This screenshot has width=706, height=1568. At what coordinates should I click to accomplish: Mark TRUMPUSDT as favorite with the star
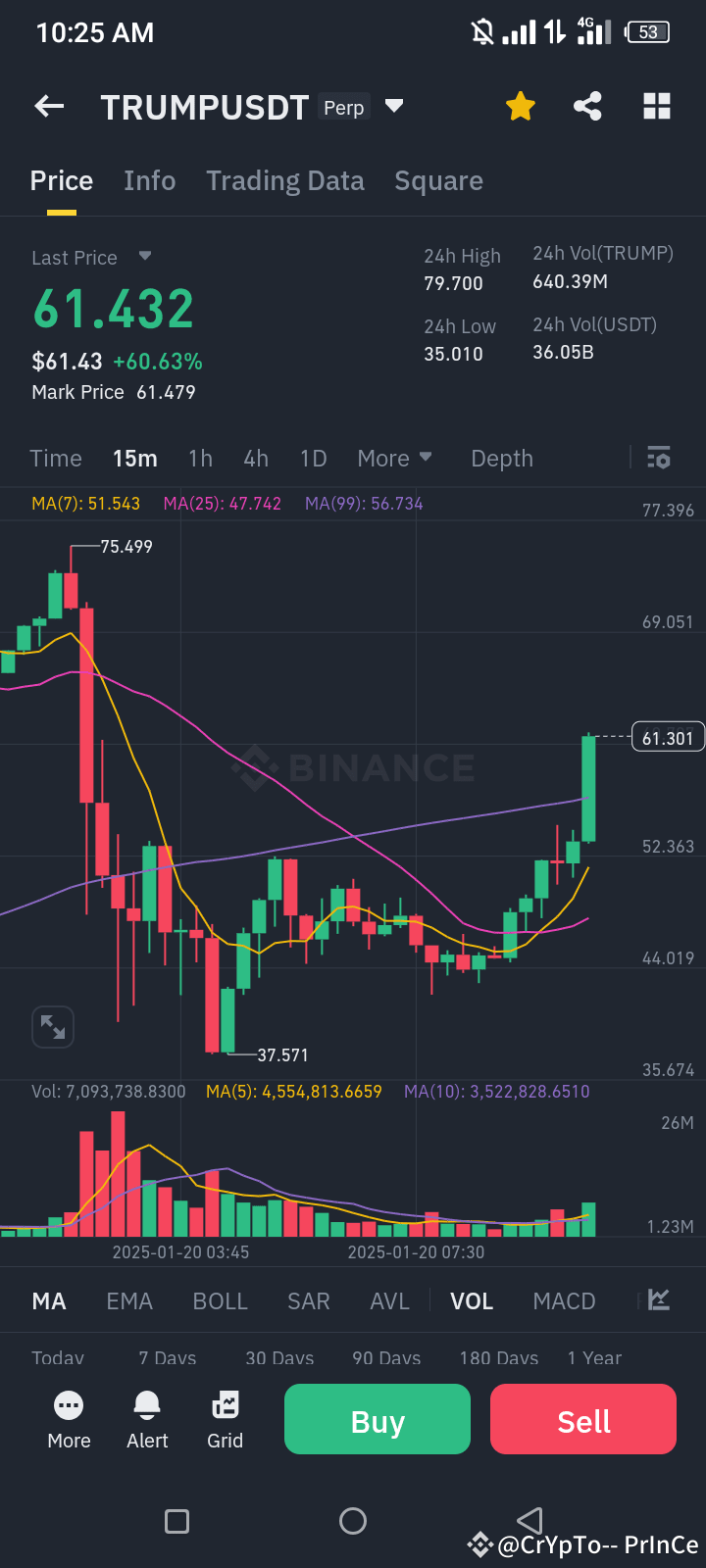pyautogui.click(x=520, y=107)
